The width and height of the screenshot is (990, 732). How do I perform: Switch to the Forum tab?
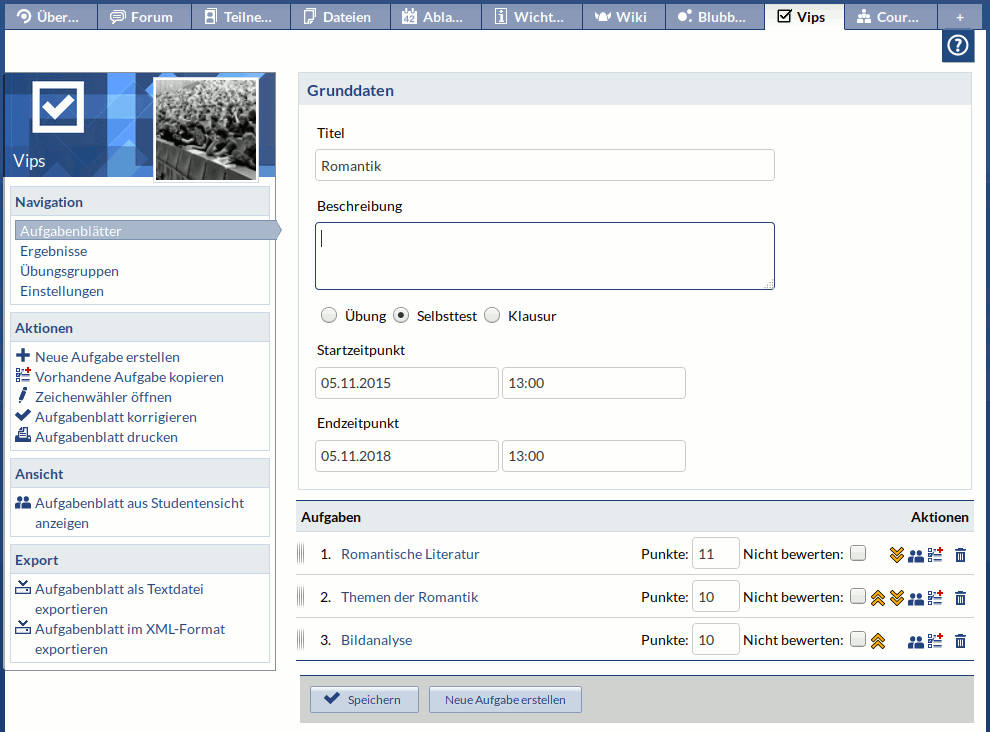click(x=141, y=17)
